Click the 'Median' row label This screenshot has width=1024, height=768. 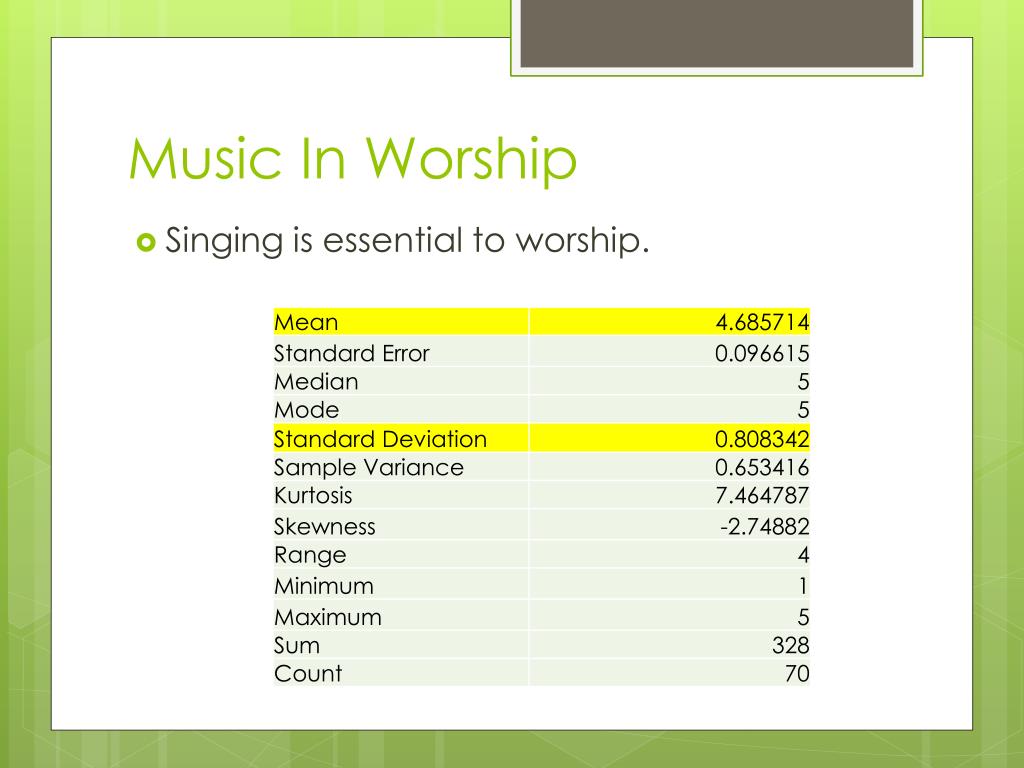point(316,381)
